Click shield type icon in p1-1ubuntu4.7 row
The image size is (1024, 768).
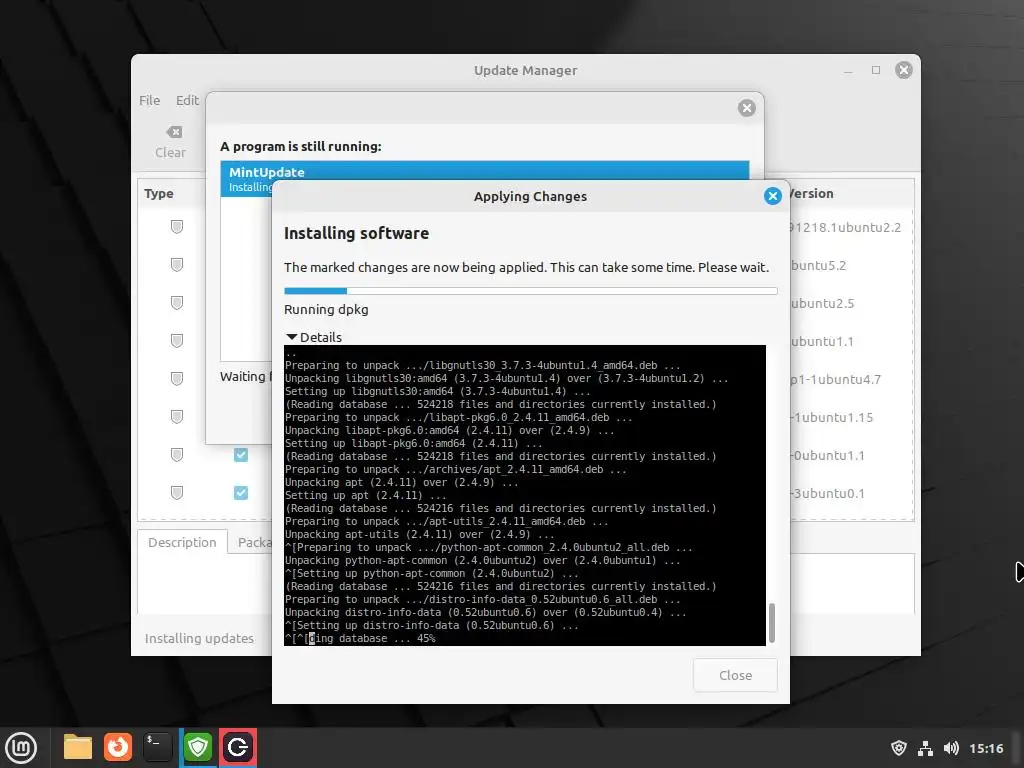tap(177, 378)
